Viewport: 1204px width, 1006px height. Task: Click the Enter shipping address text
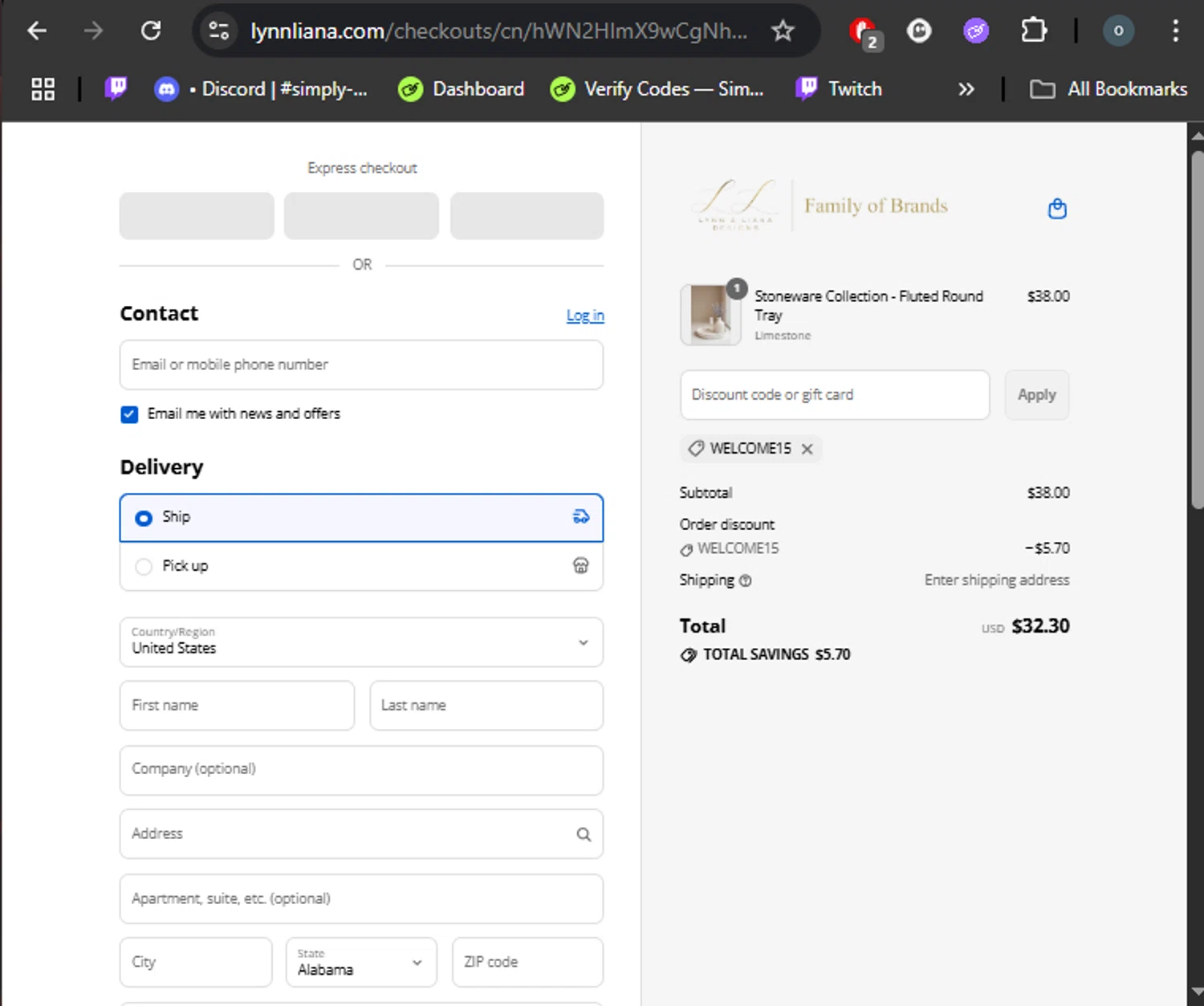[997, 580]
